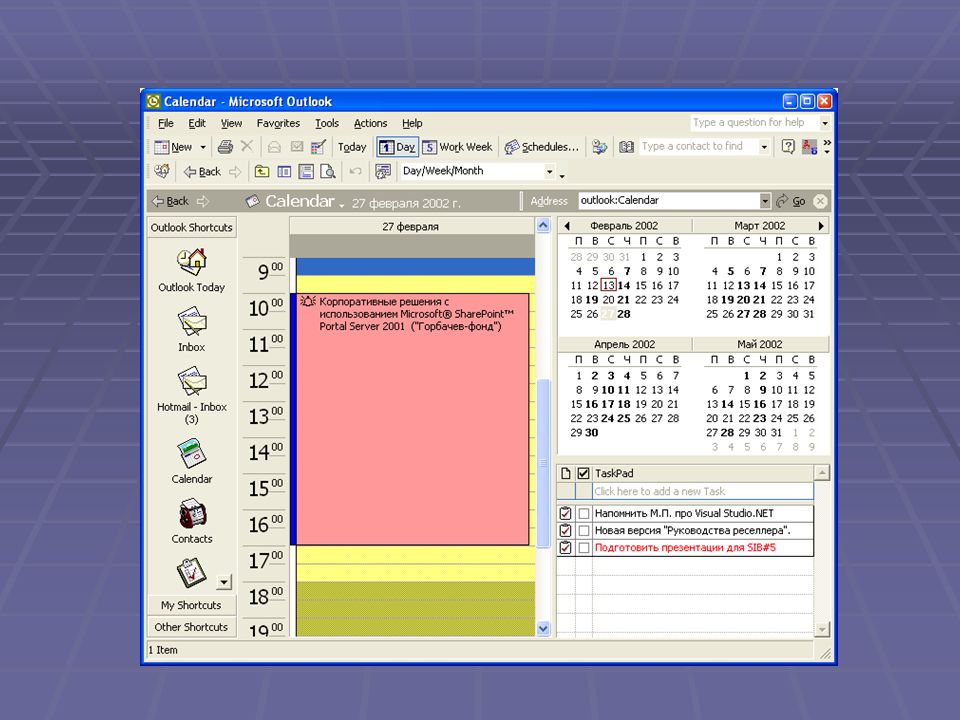This screenshot has width=960, height=720.
Task: Expand more shortcuts down arrow
Action: pyautogui.click(x=225, y=582)
